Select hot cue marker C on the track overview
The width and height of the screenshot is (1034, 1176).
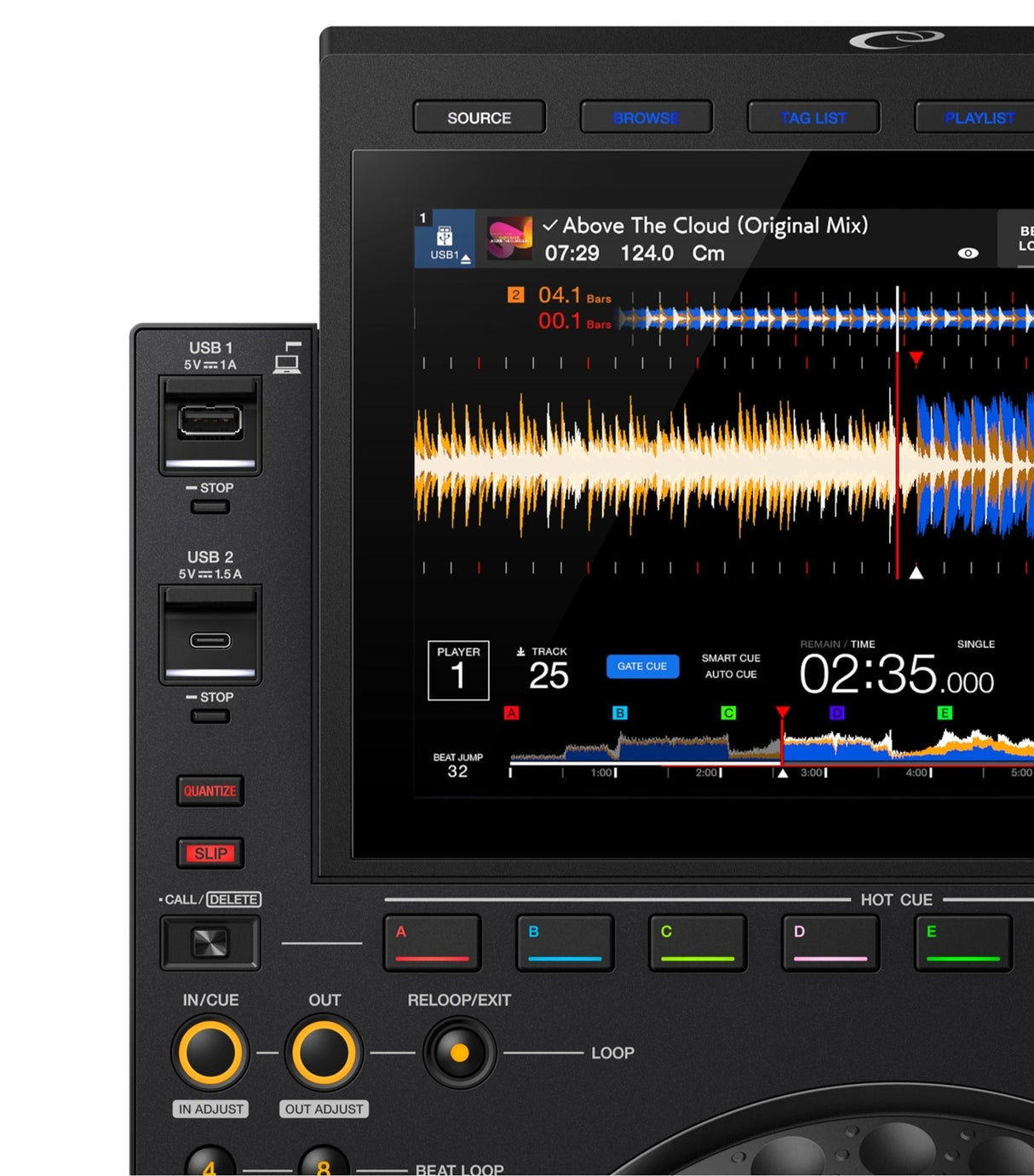pos(727,714)
